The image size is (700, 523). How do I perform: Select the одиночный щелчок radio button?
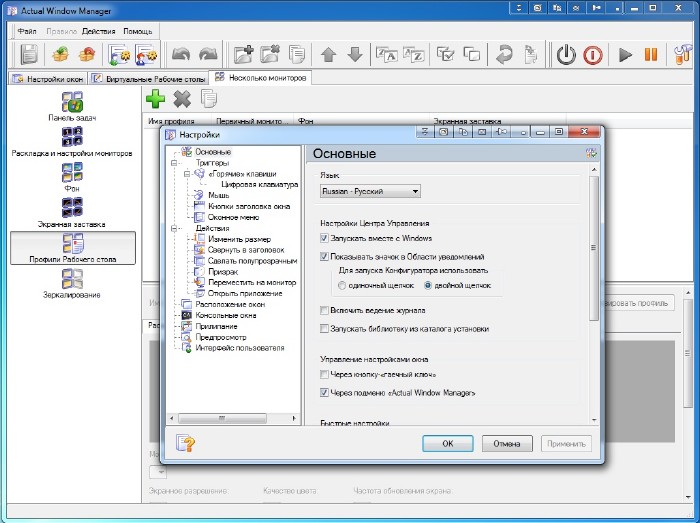[342, 285]
